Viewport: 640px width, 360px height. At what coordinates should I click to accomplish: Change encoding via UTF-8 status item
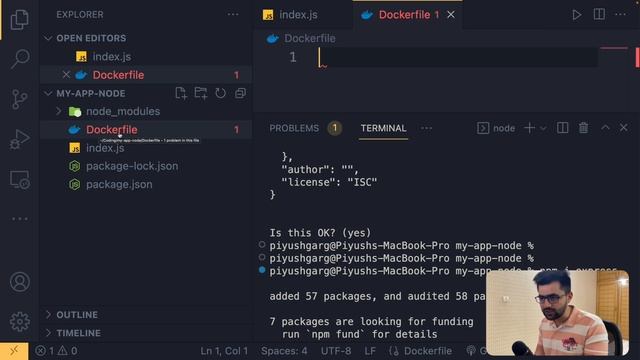point(336,351)
